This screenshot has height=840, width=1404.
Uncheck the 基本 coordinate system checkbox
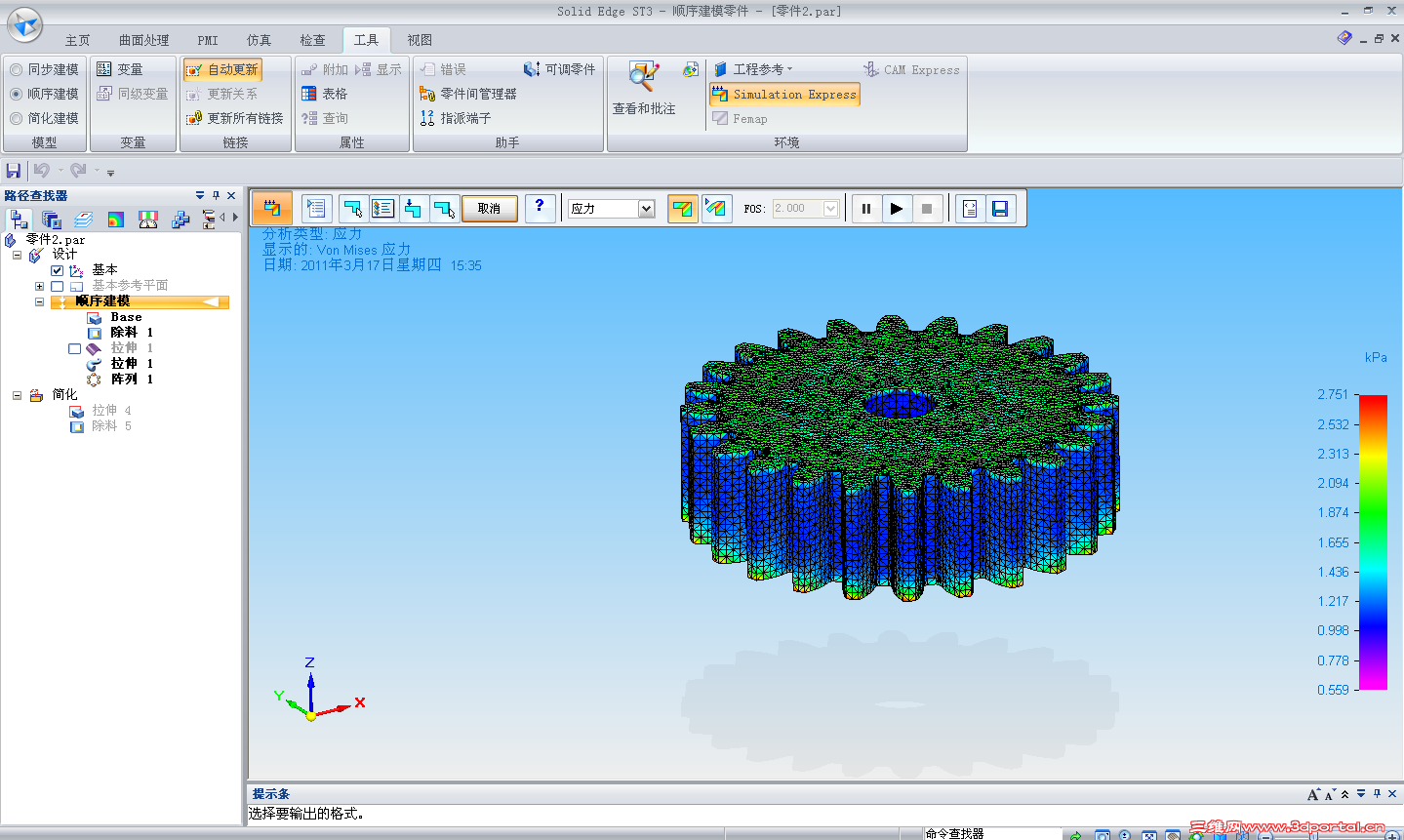pyautogui.click(x=57, y=270)
